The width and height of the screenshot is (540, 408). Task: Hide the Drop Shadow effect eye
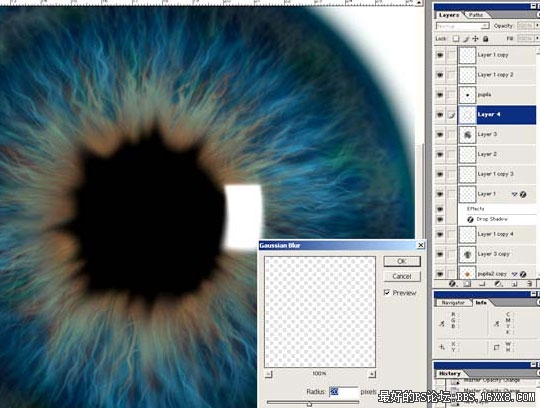coord(440,219)
